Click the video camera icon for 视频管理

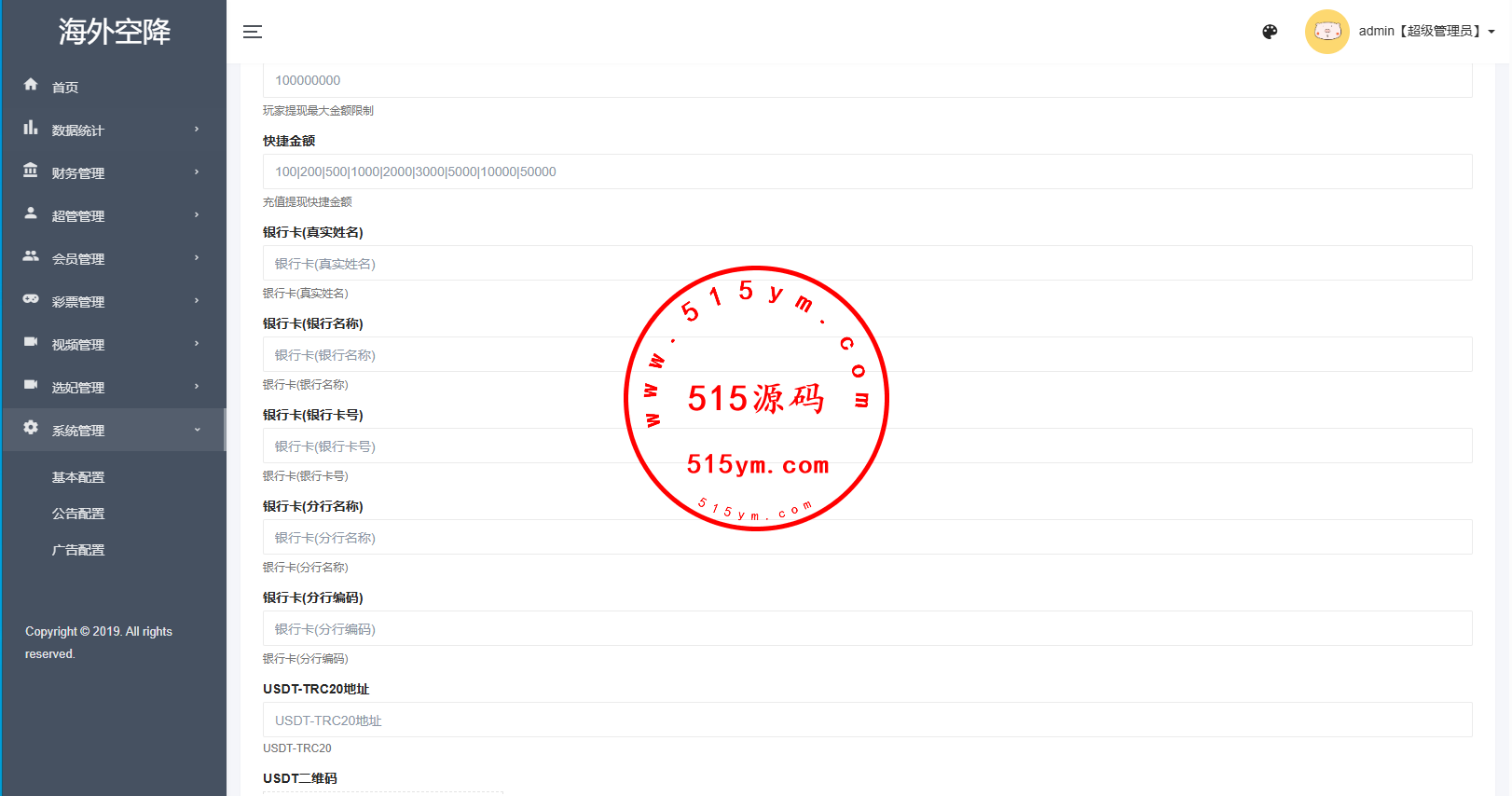tap(31, 342)
